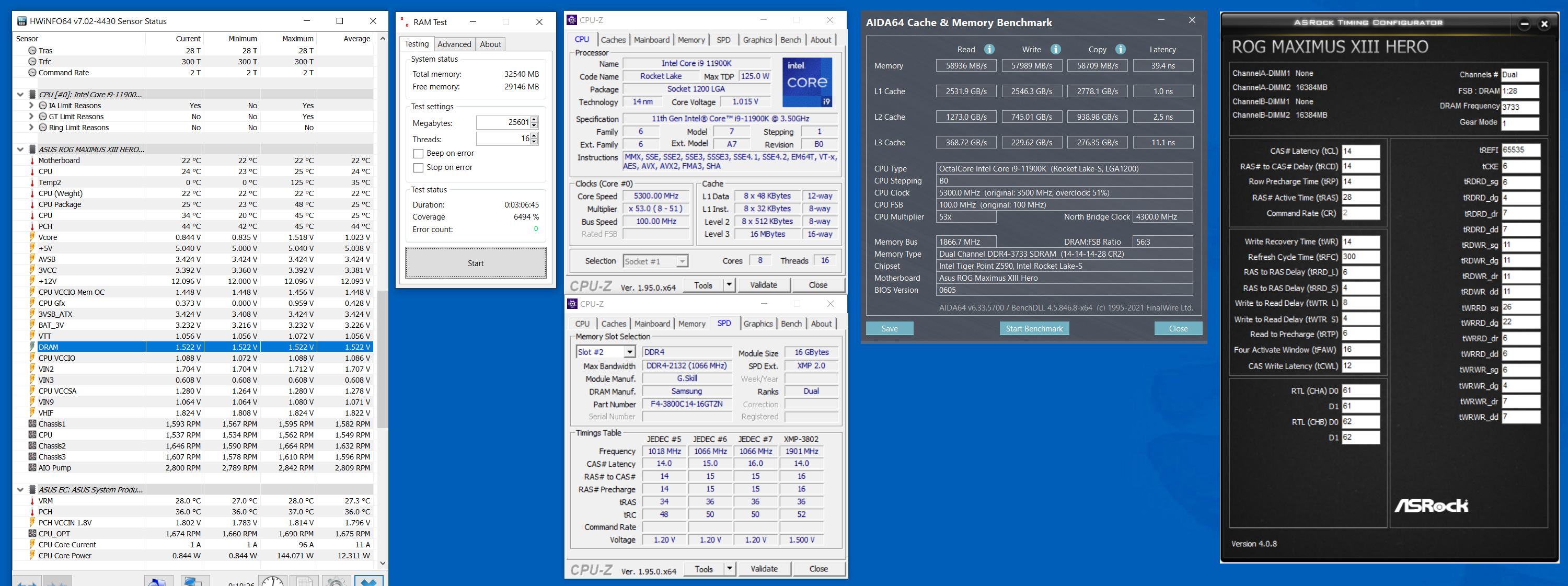The height and width of the screenshot is (586, 1568).
Task: Collapse the CPU [#0] Intel Core i9-11900 group
Action: point(20,94)
